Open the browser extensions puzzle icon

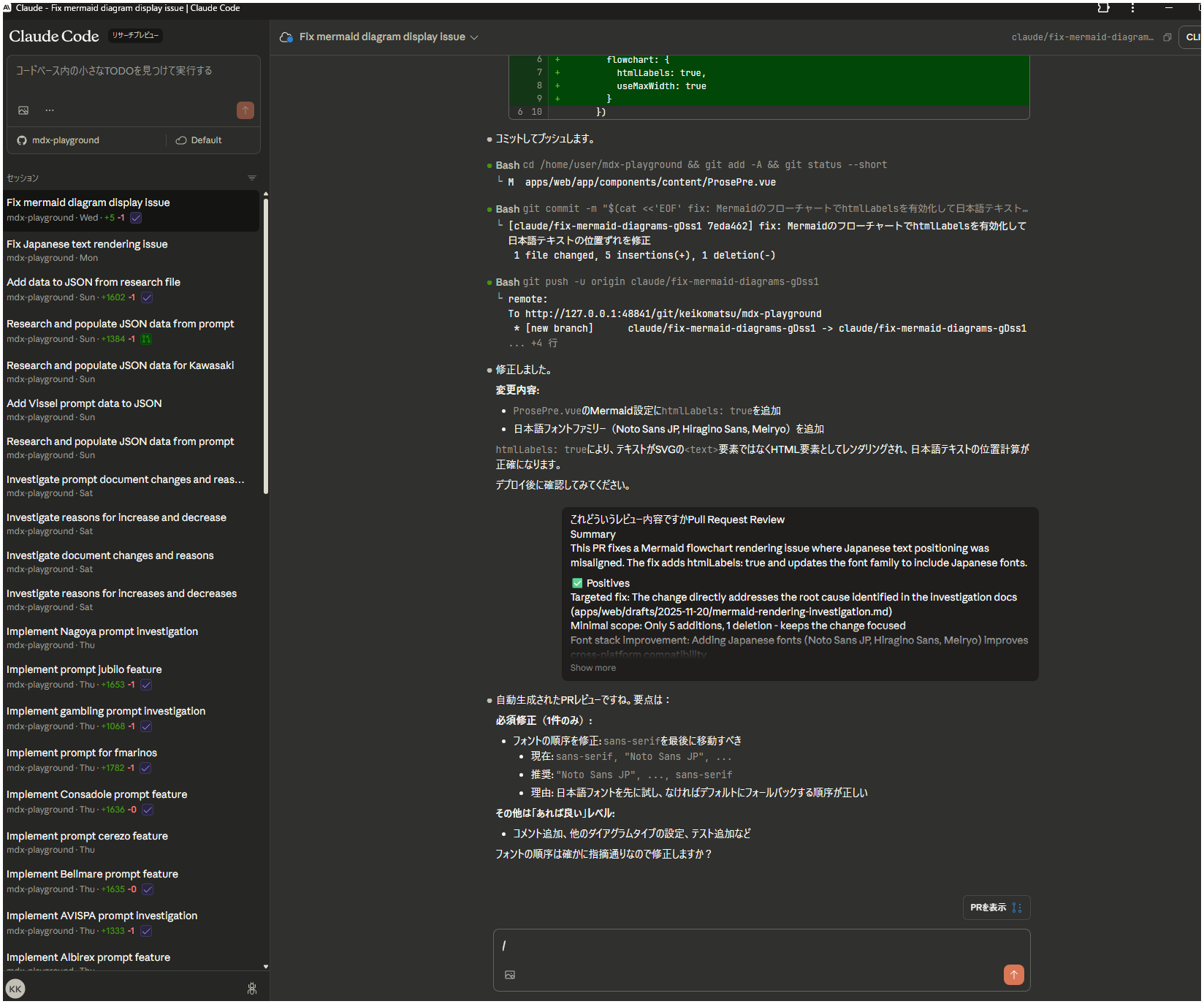1103,8
